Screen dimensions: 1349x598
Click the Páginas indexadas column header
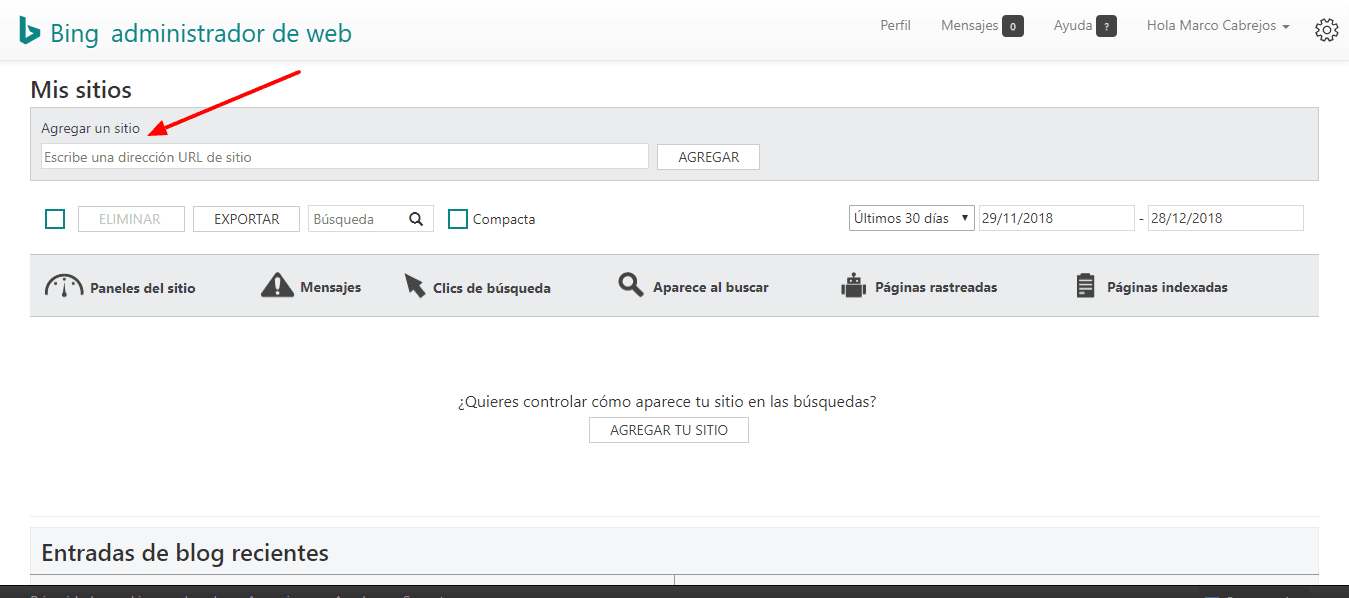[1167, 287]
